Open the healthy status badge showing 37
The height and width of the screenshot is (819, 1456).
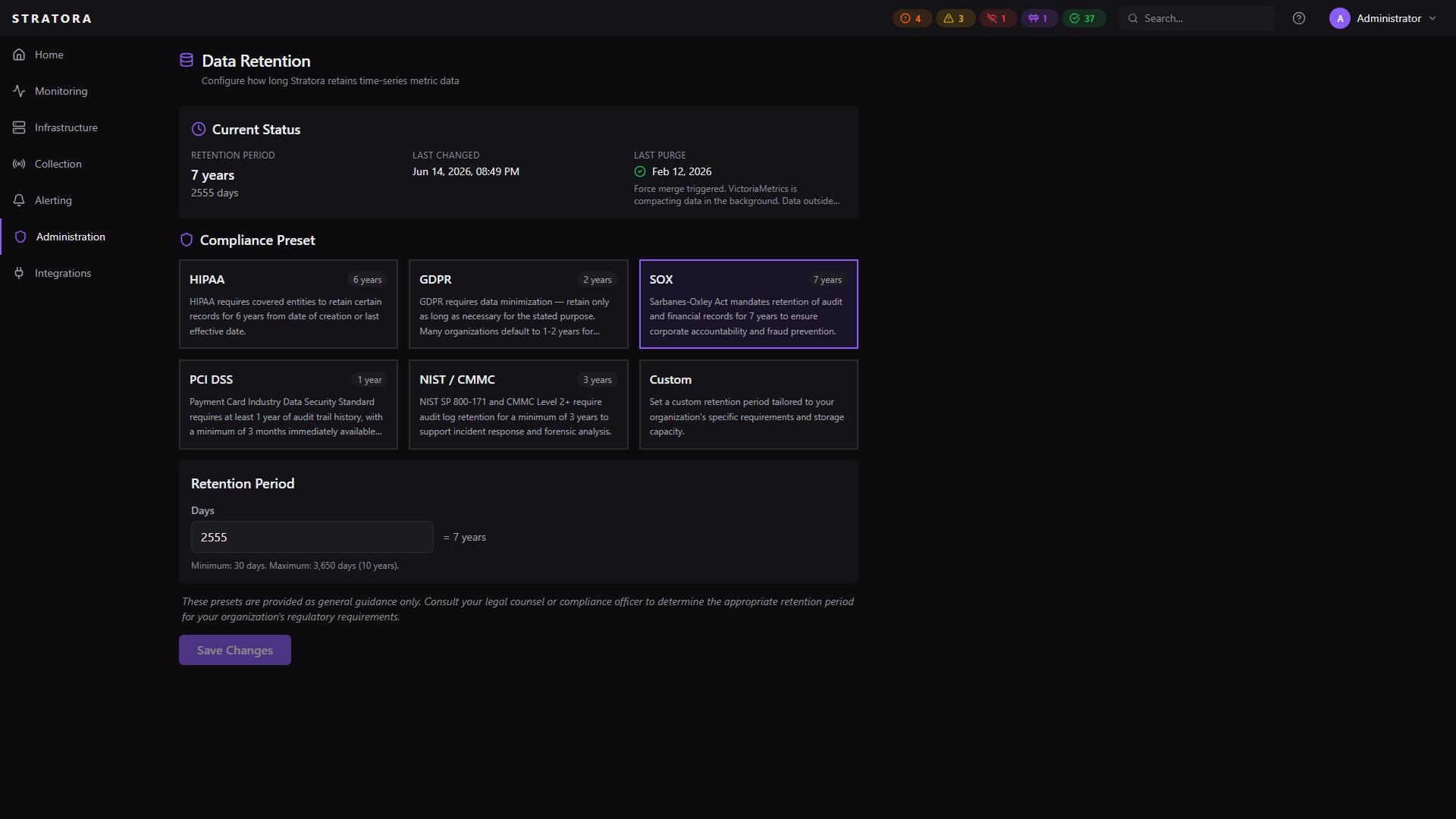coord(1083,18)
